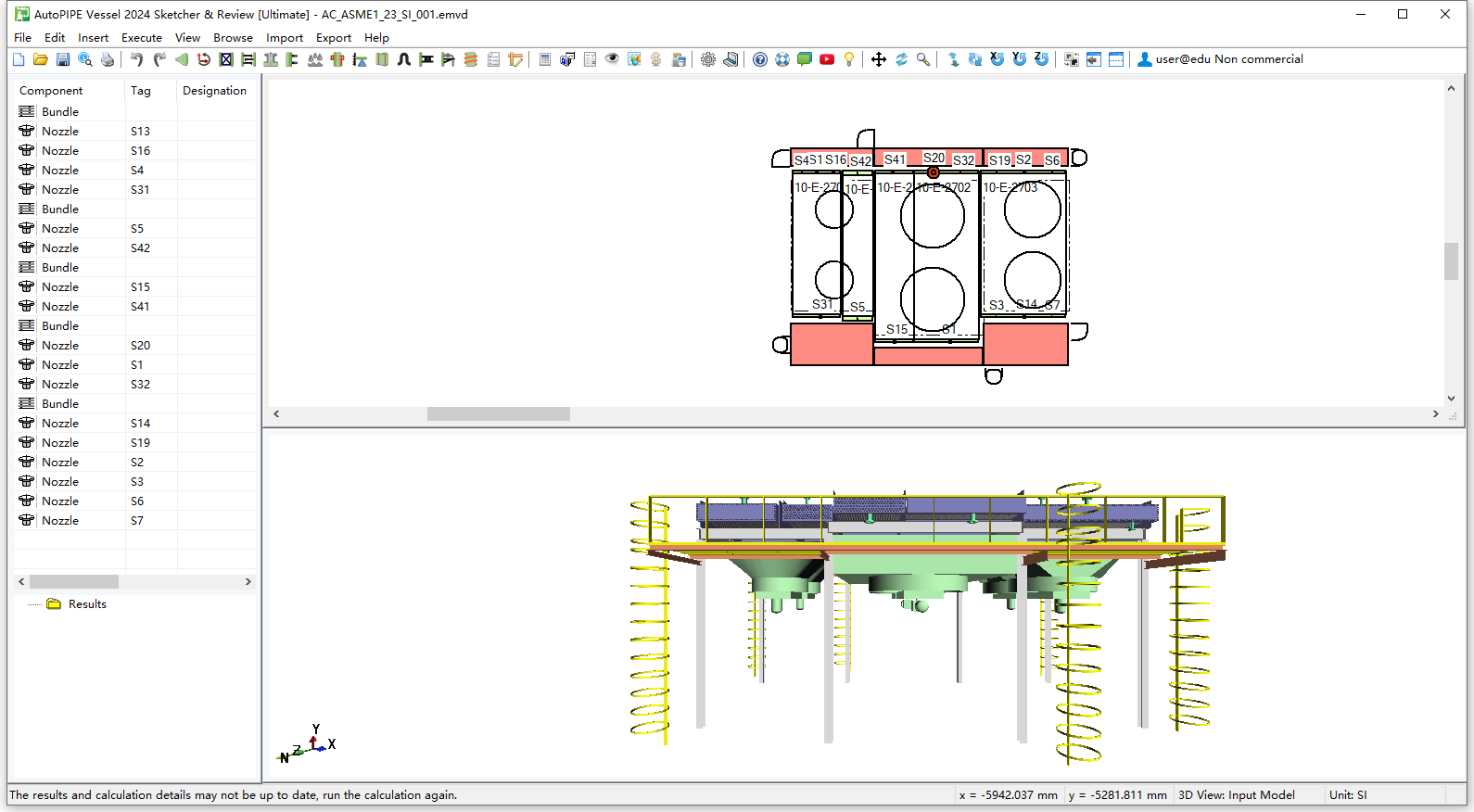Click the 3D View: Input Model status text
The image size is (1474, 812).
[1237, 795]
